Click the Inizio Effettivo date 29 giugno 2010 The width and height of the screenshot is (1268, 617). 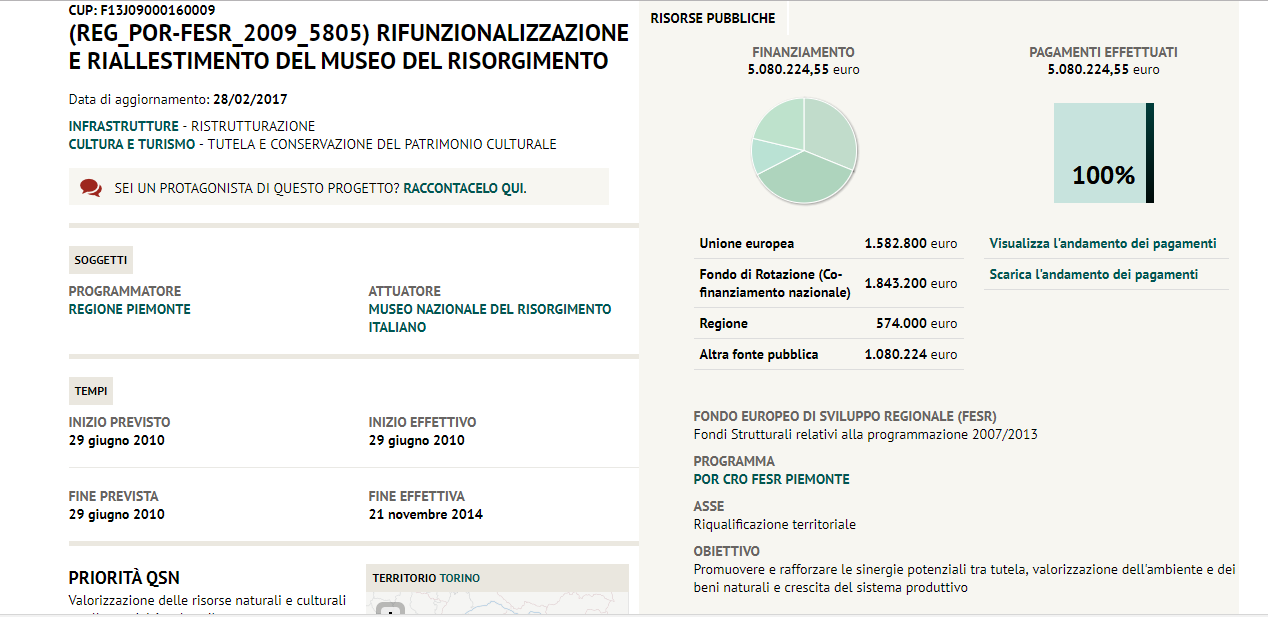(x=417, y=440)
